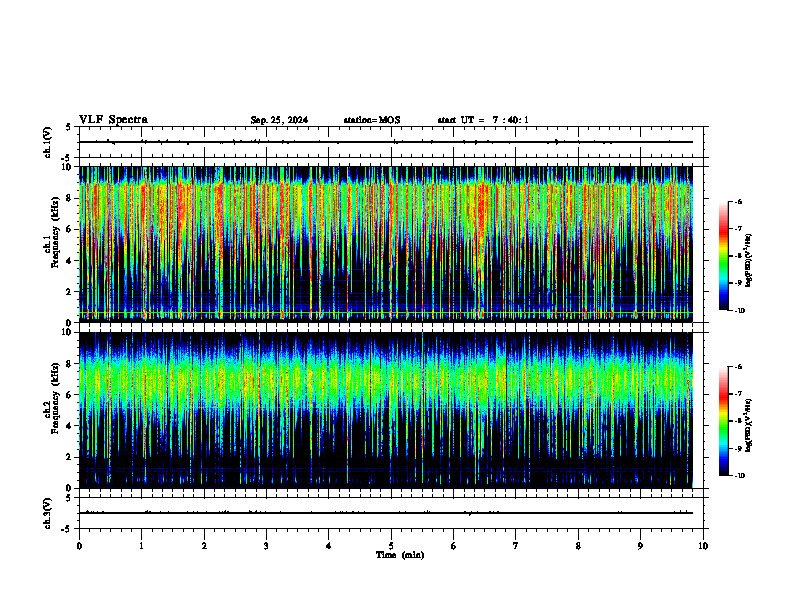Click time axis tick label "9"
The width and height of the screenshot is (792, 612).
click(640, 546)
